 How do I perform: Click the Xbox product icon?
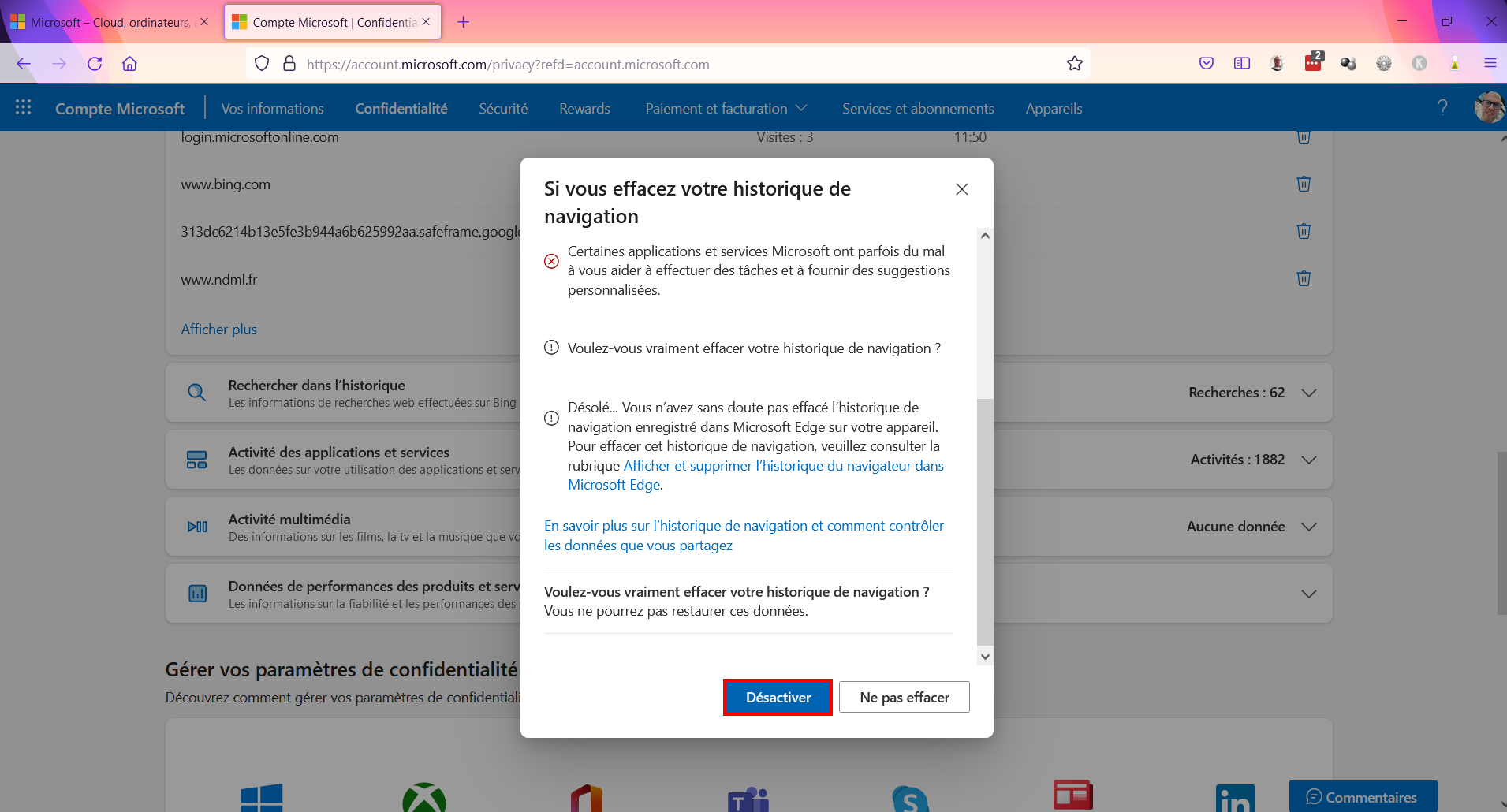[x=424, y=798]
